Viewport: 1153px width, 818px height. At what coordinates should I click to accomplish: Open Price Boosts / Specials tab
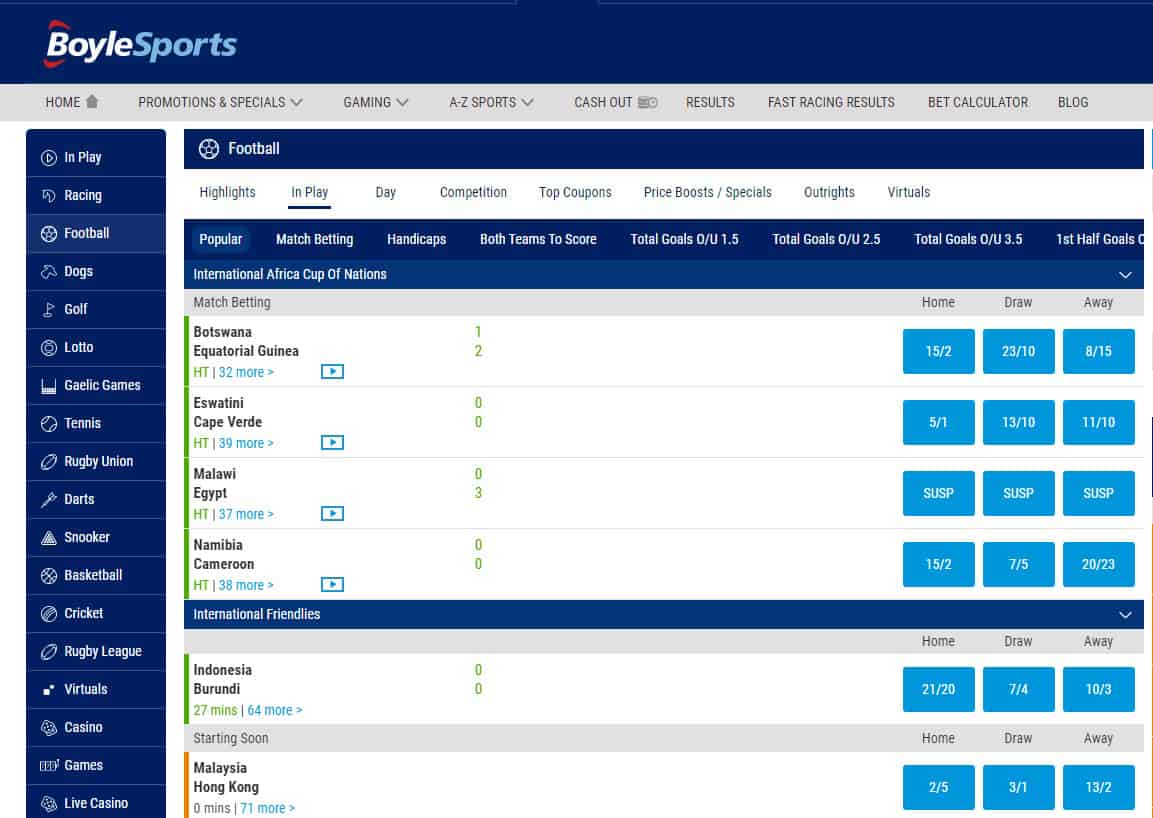coord(707,192)
